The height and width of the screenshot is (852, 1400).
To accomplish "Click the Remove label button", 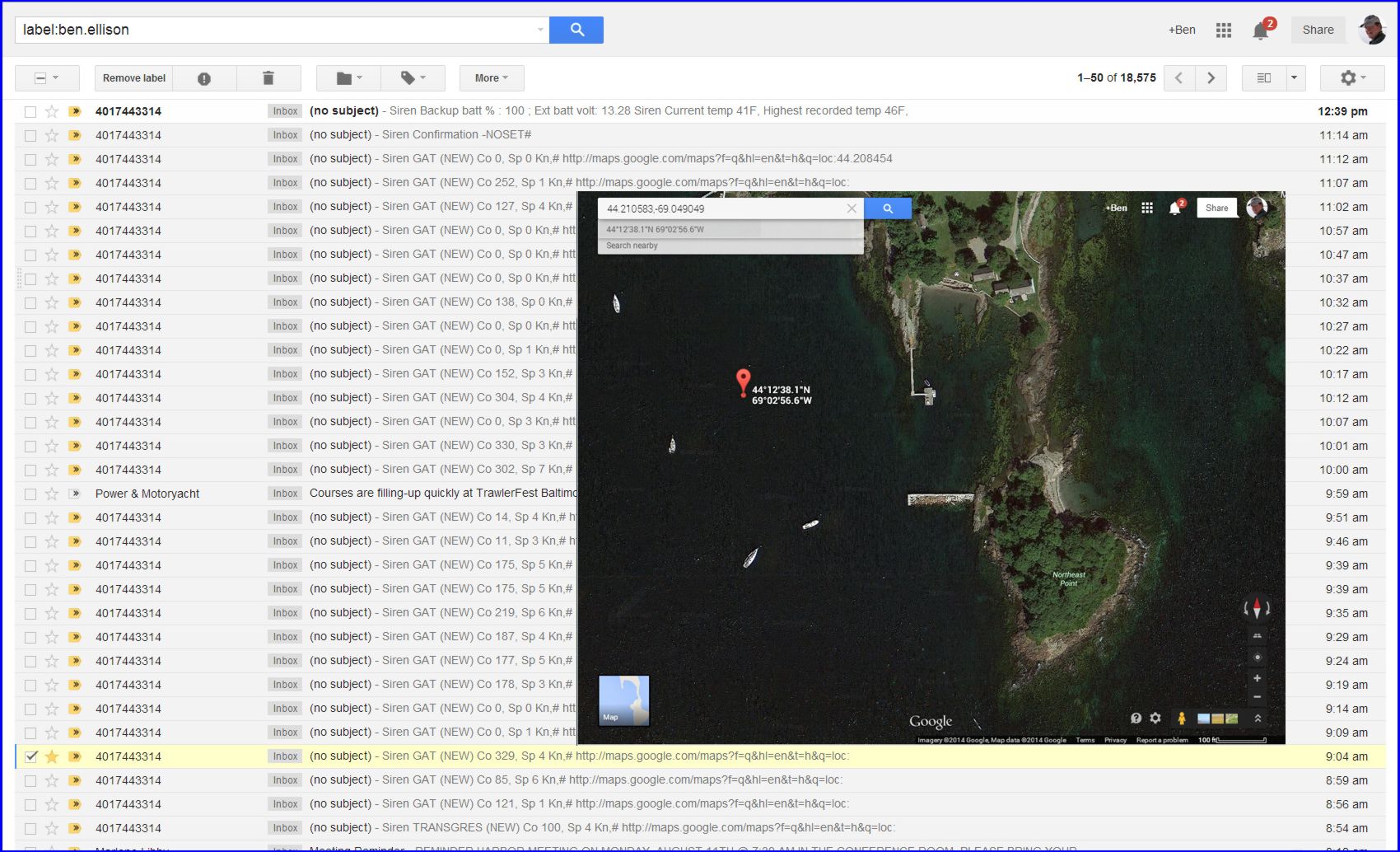I will point(133,78).
